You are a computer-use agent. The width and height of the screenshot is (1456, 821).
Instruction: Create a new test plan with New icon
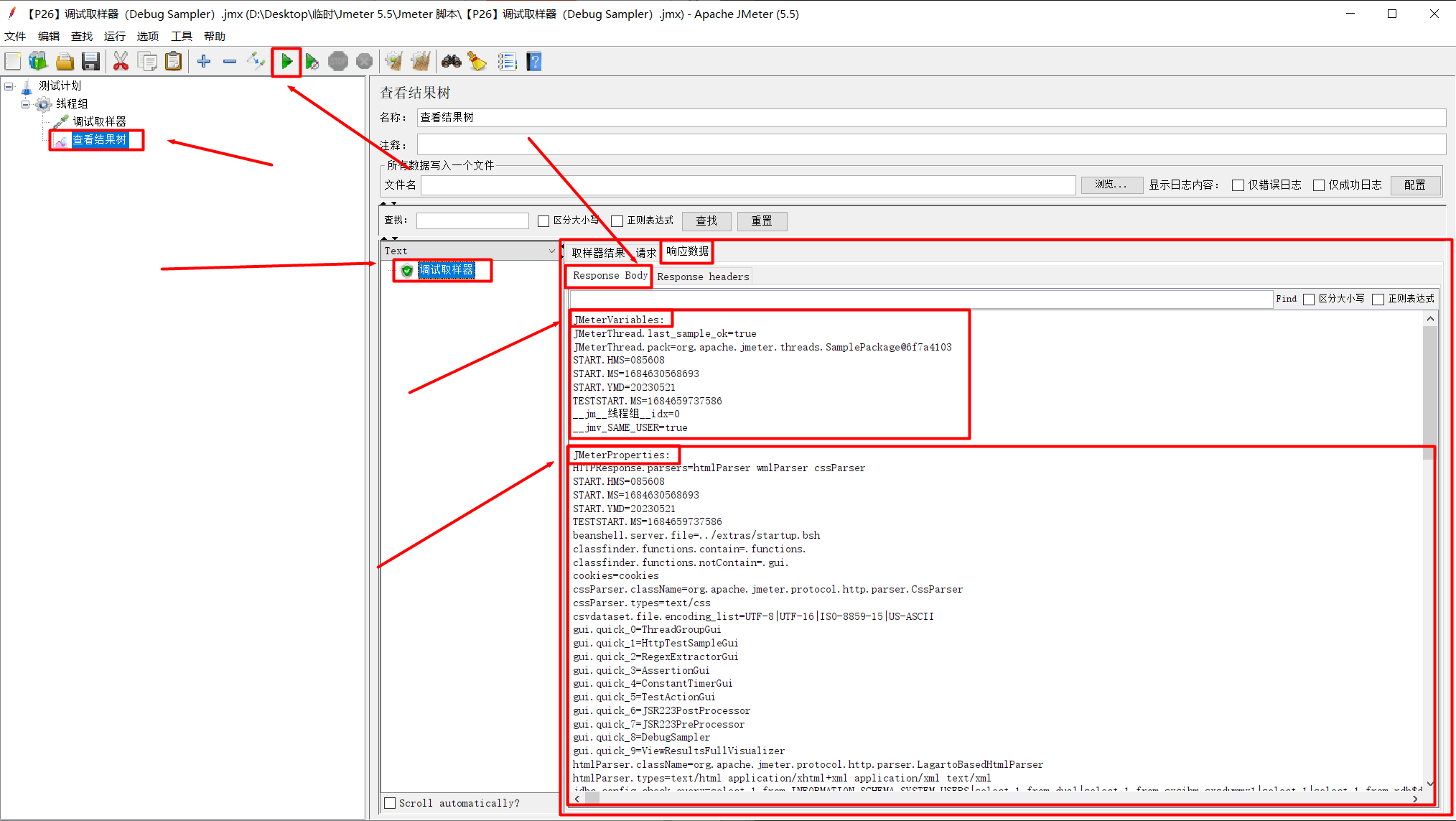[x=13, y=62]
